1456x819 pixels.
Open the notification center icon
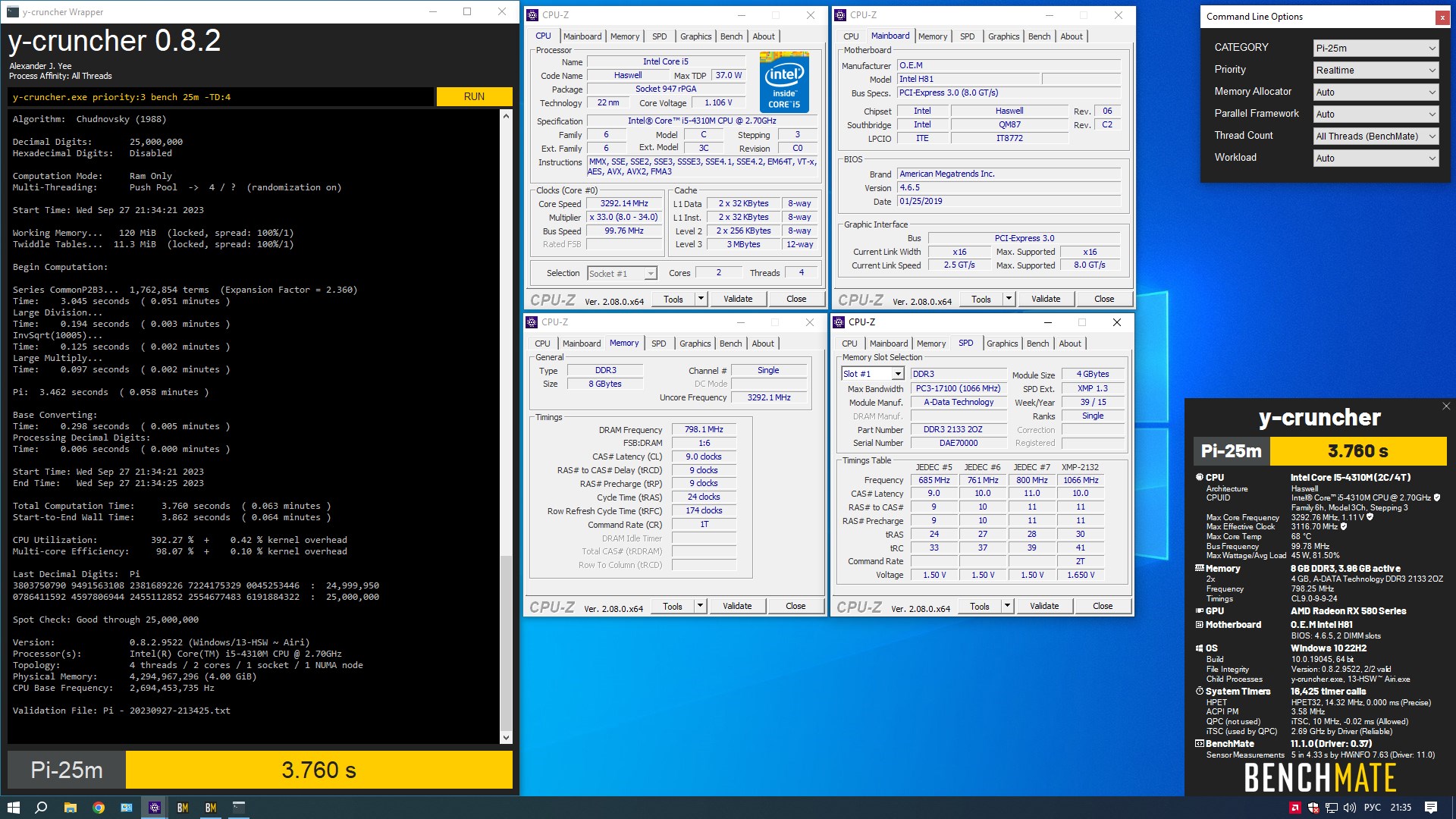coord(1431,808)
